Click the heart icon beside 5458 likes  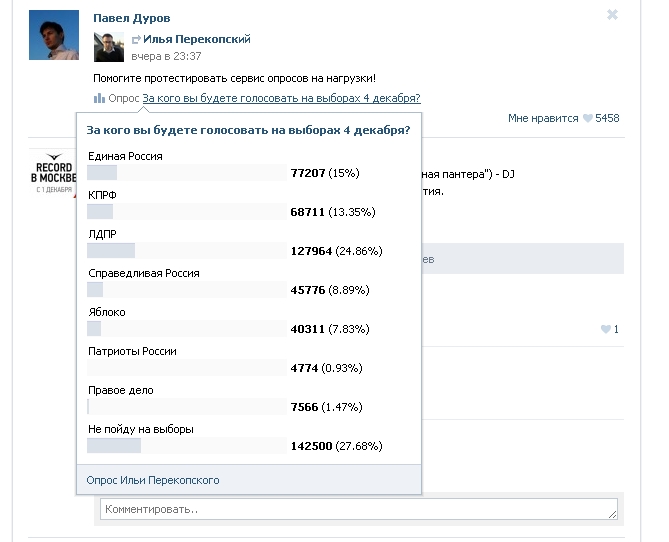coord(588,118)
